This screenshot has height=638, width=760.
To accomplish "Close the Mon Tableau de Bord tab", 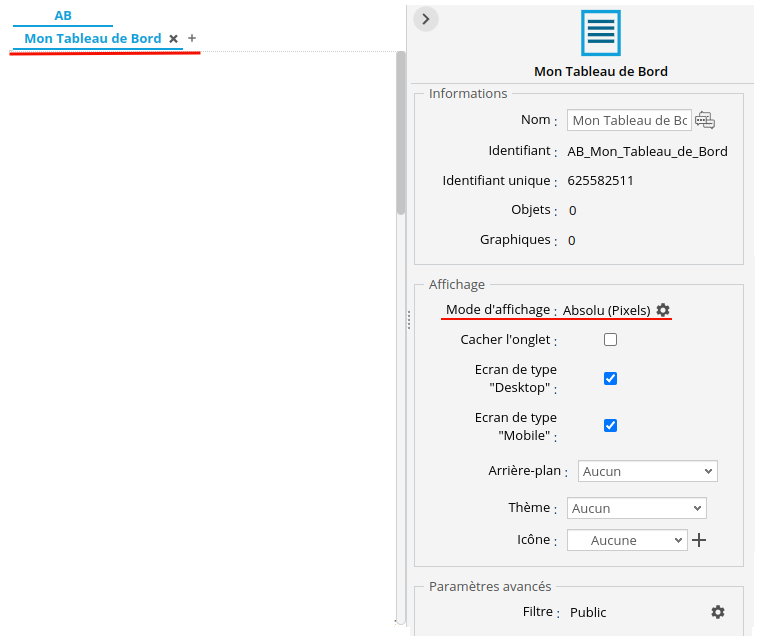I will coord(173,39).
